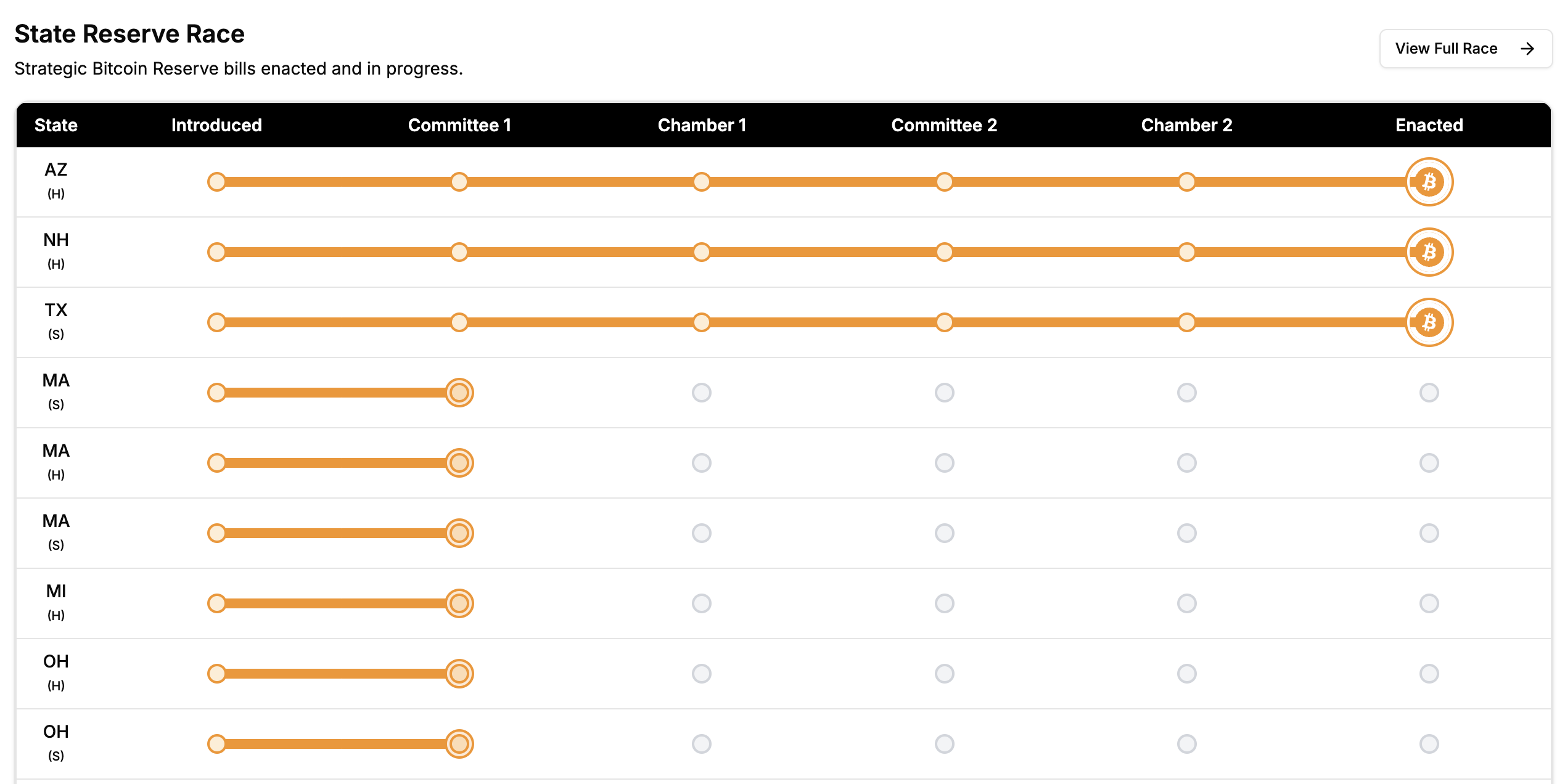
Task: Click the State Reserve Race heading
Action: [x=129, y=34]
